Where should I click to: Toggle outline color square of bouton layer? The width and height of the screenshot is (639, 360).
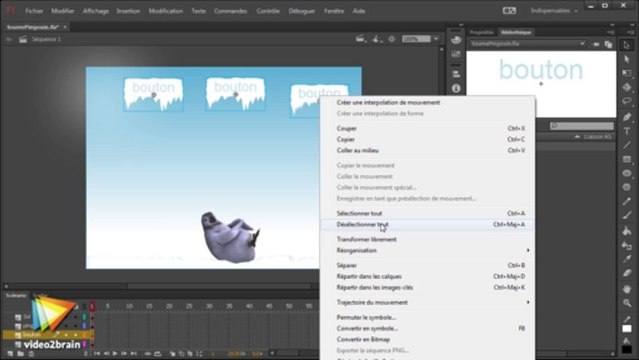point(85,335)
